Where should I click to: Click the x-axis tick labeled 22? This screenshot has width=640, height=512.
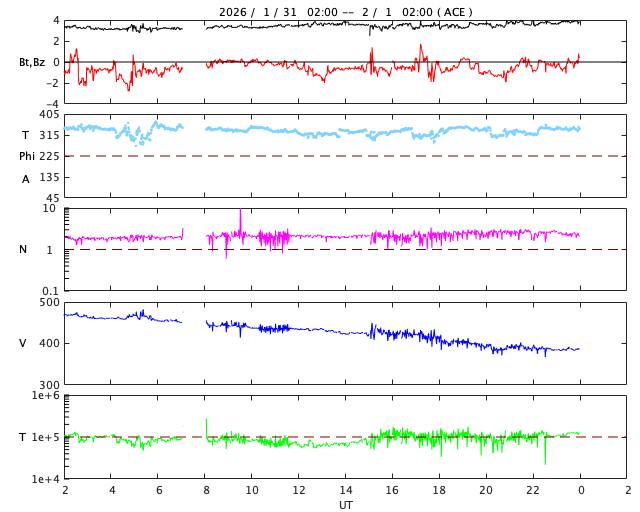tap(533, 490)
